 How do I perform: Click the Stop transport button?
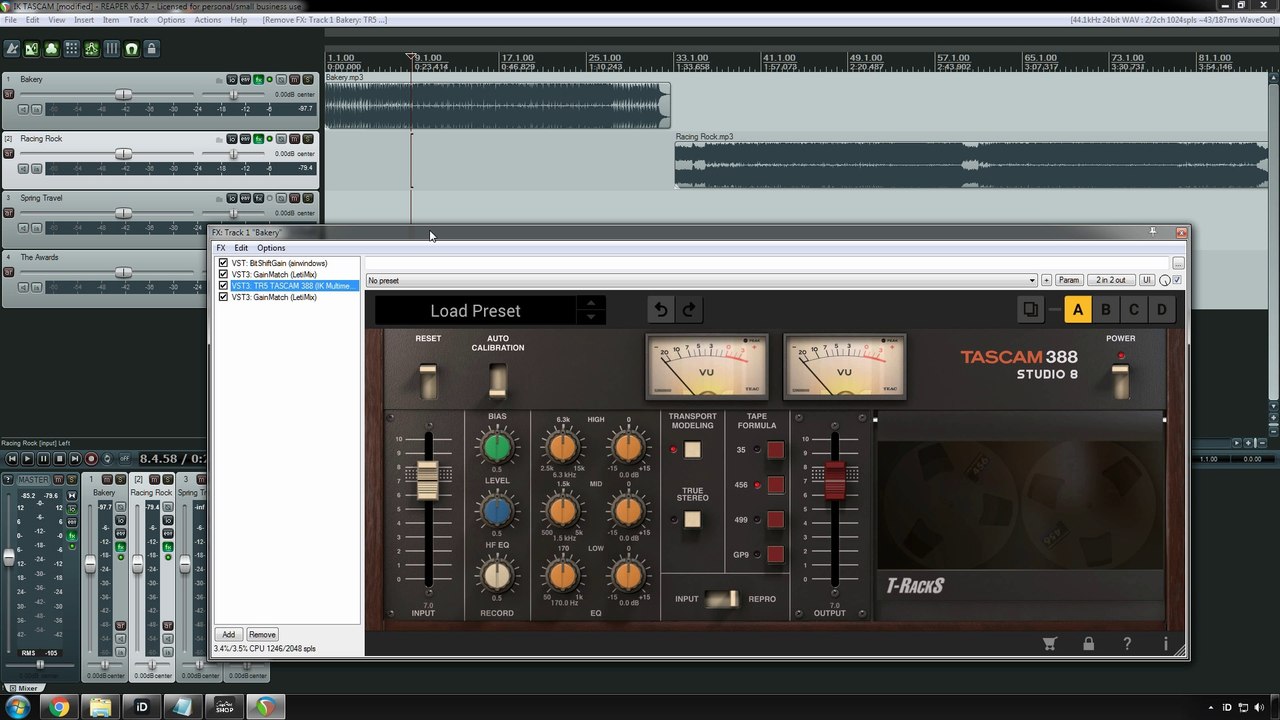[59, 458]
